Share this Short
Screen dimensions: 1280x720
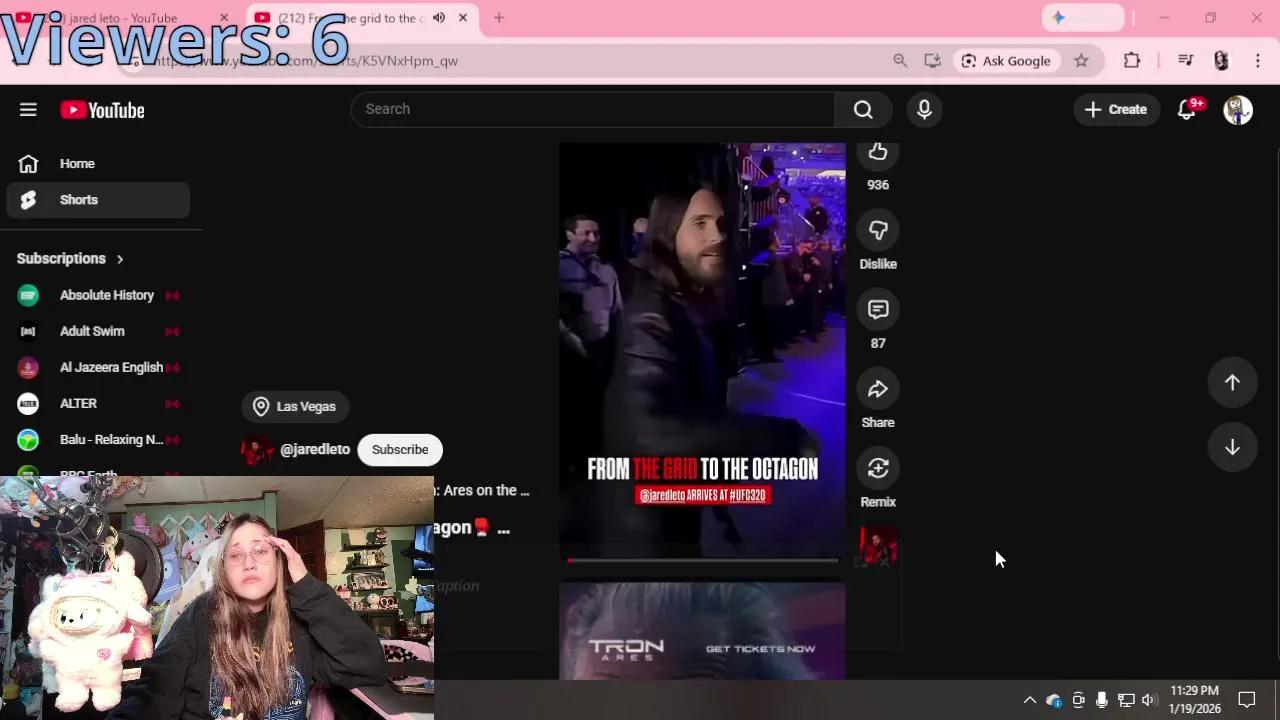tap(878, 389)
